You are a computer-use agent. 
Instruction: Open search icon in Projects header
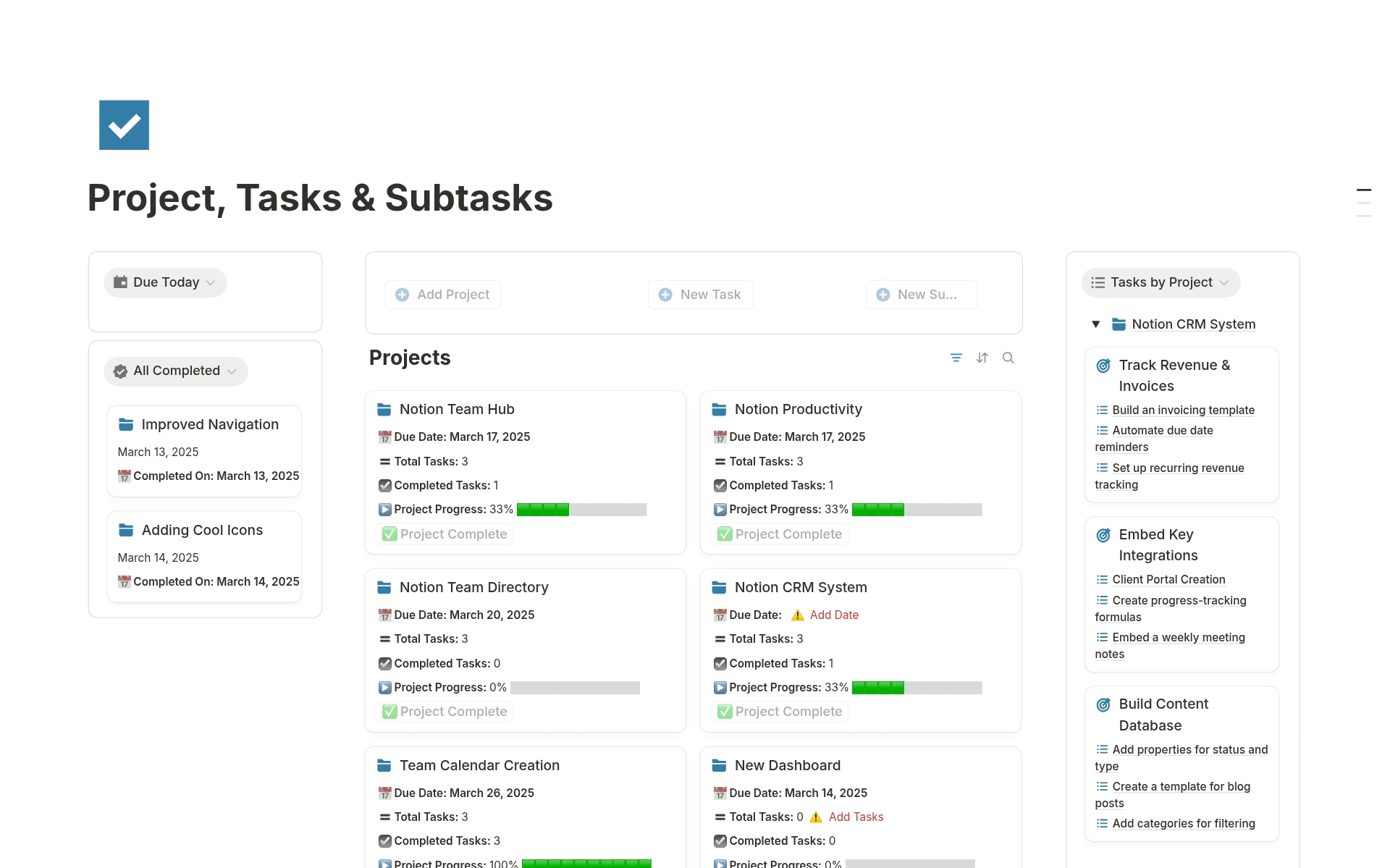pos(1008,358)
